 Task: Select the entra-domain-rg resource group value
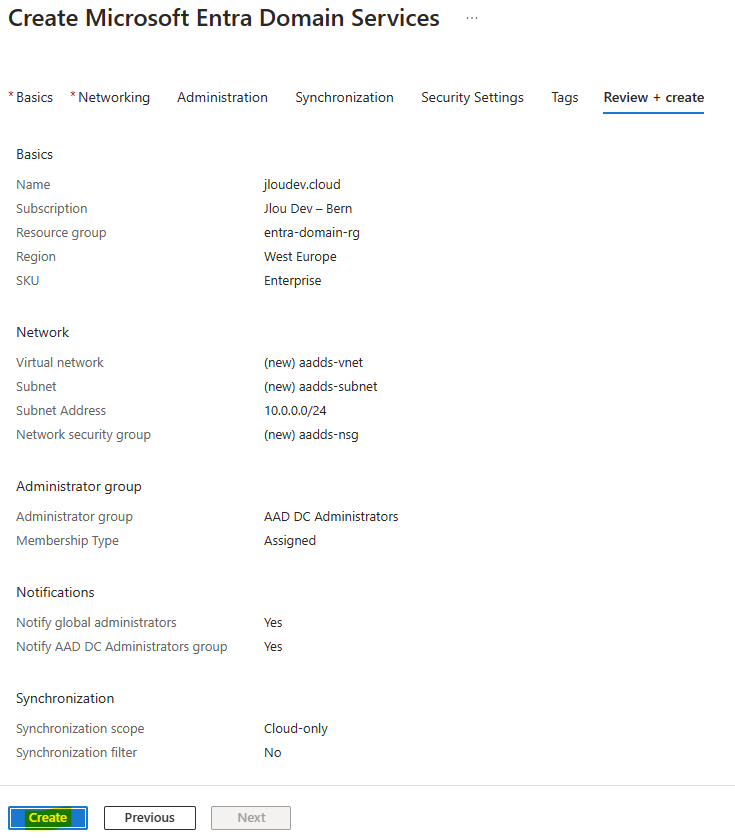click(x=312, y=232)
